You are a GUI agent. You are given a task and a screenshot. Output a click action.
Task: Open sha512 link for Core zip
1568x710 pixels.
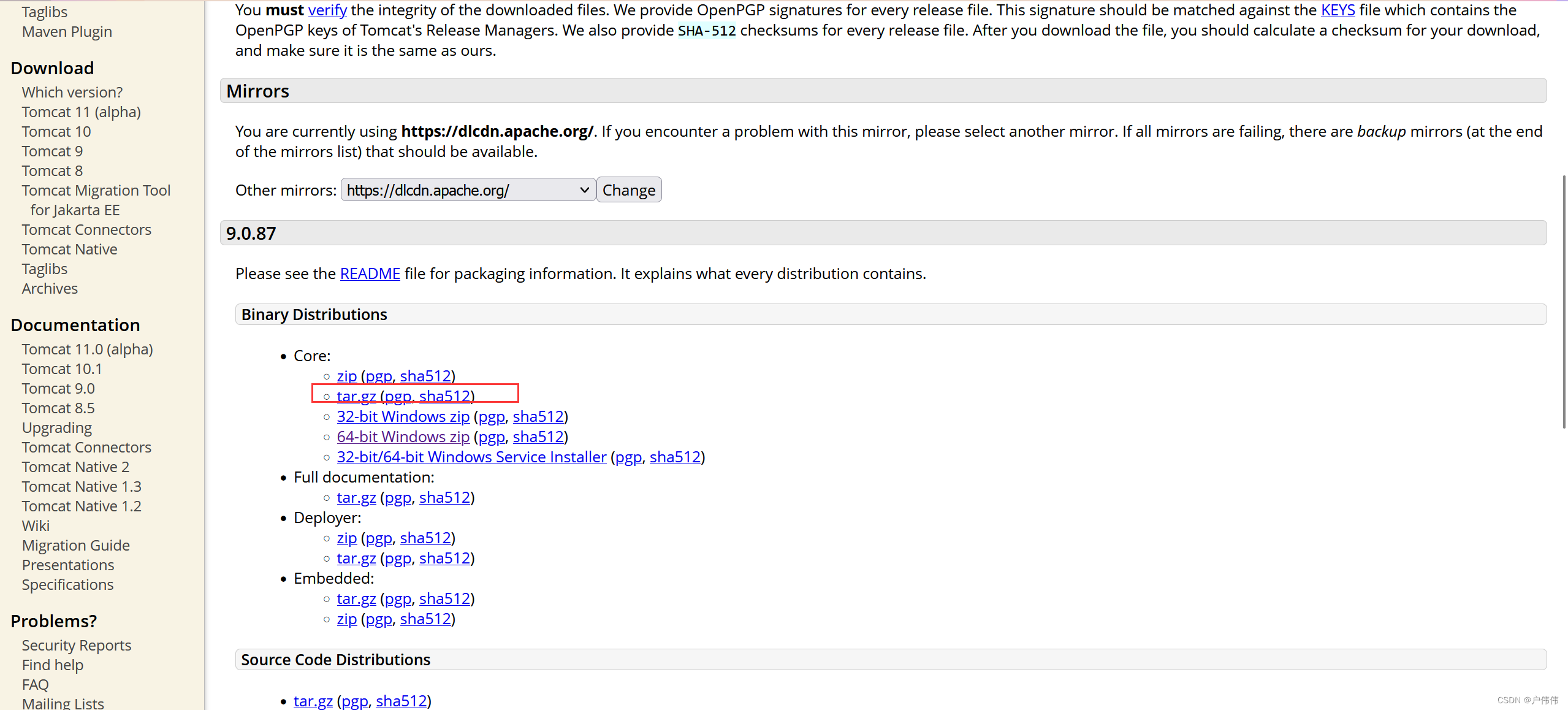[425, 376]
